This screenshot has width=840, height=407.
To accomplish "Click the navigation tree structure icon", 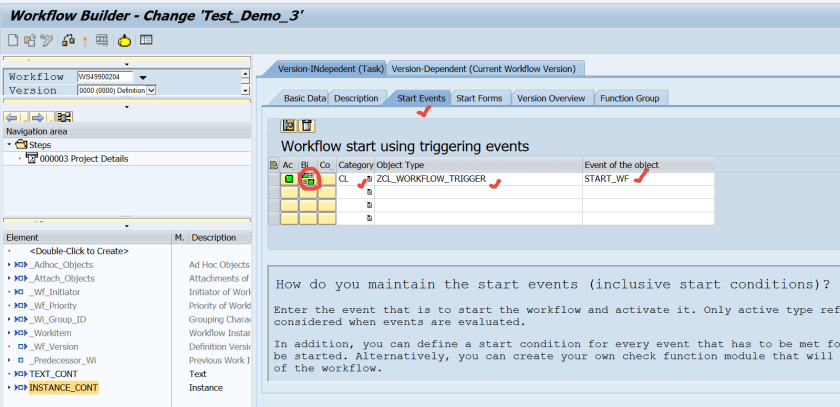I will tap(65, 117).
